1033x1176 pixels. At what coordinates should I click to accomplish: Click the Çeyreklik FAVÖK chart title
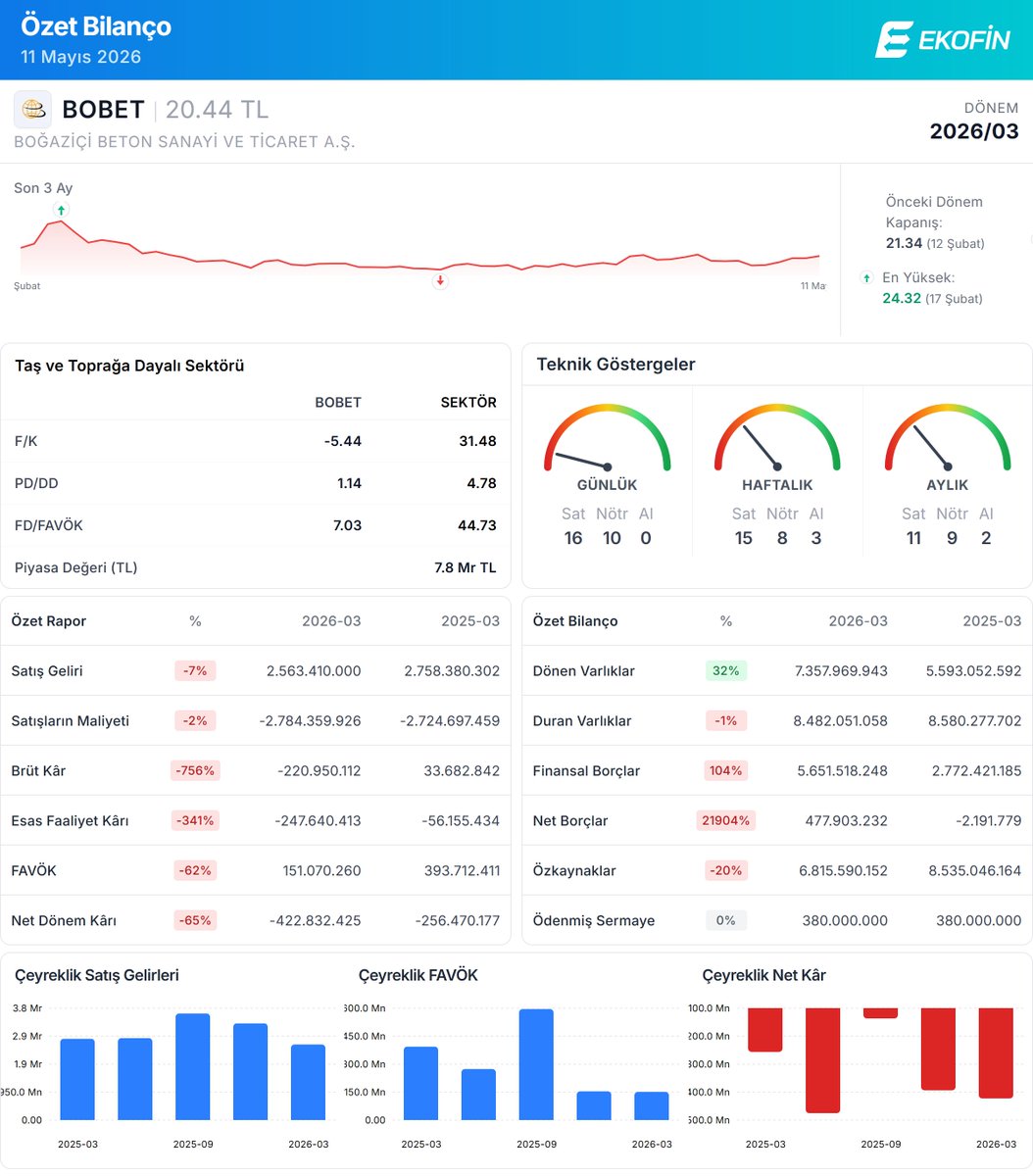click(418, 975)
